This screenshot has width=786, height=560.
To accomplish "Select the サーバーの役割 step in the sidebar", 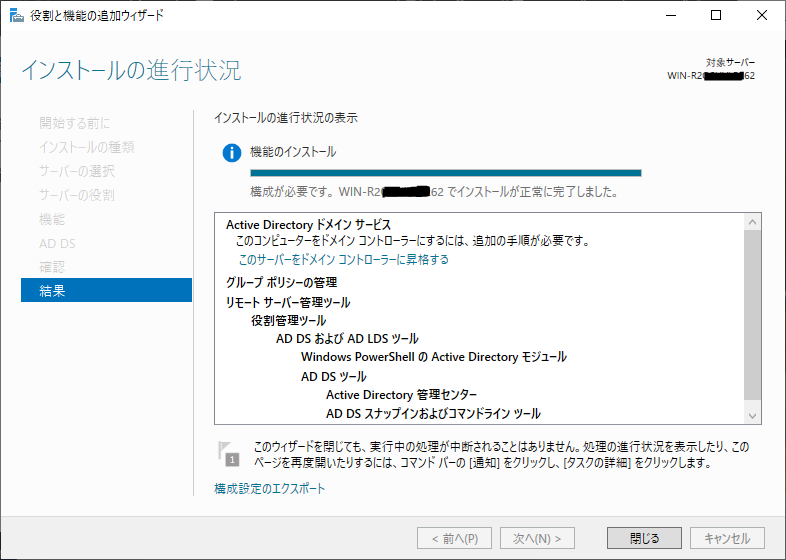I will (x=77, y=195).
